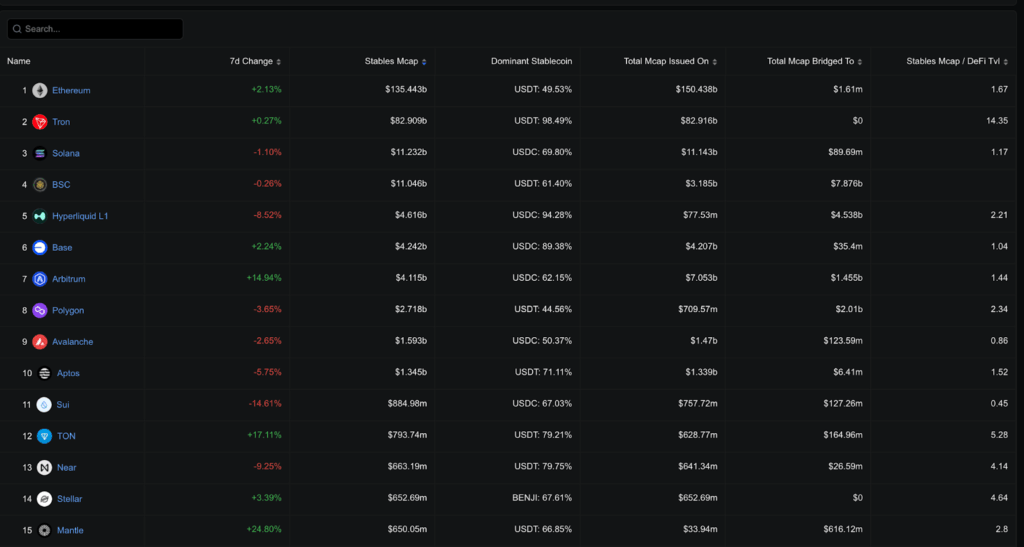
Task: Click the Polygon chain logo icon
Action: (x=40, y=310)
